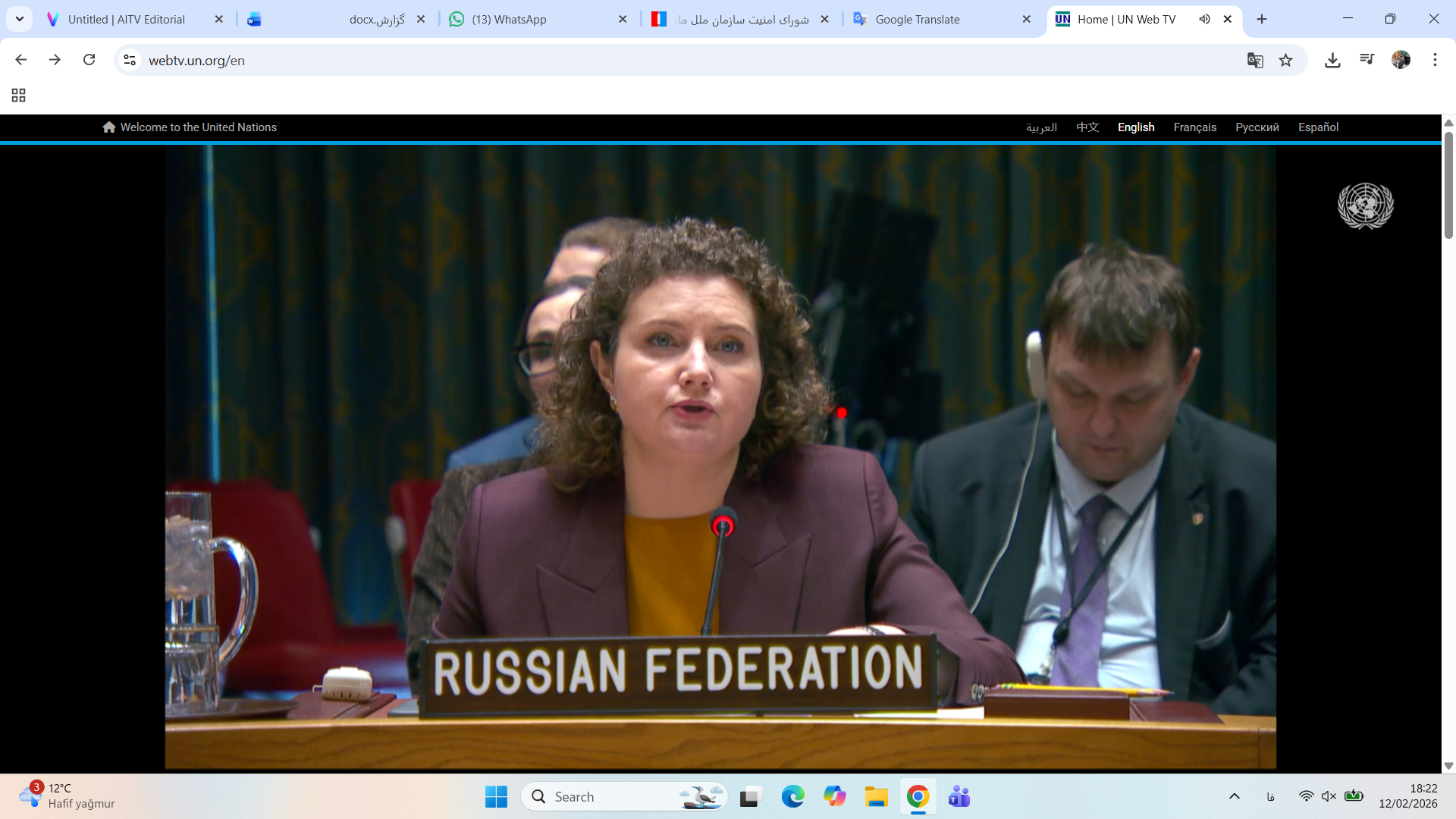The width and height of the screenshot is (1456, 819).
Task: Open the apps grid icon in bookmarks bar
Action: pos(19,95)
